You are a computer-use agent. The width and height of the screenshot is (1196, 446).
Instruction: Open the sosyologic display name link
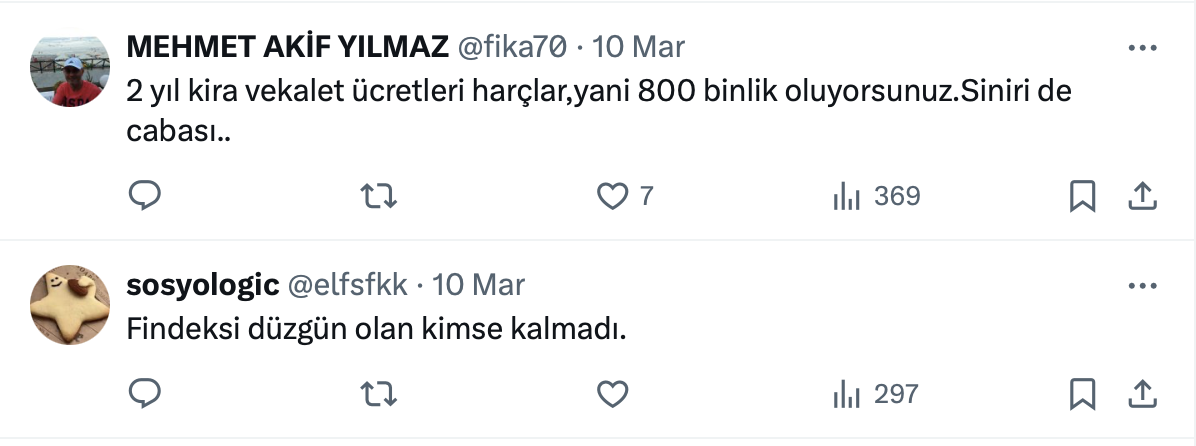pos(202,285)
